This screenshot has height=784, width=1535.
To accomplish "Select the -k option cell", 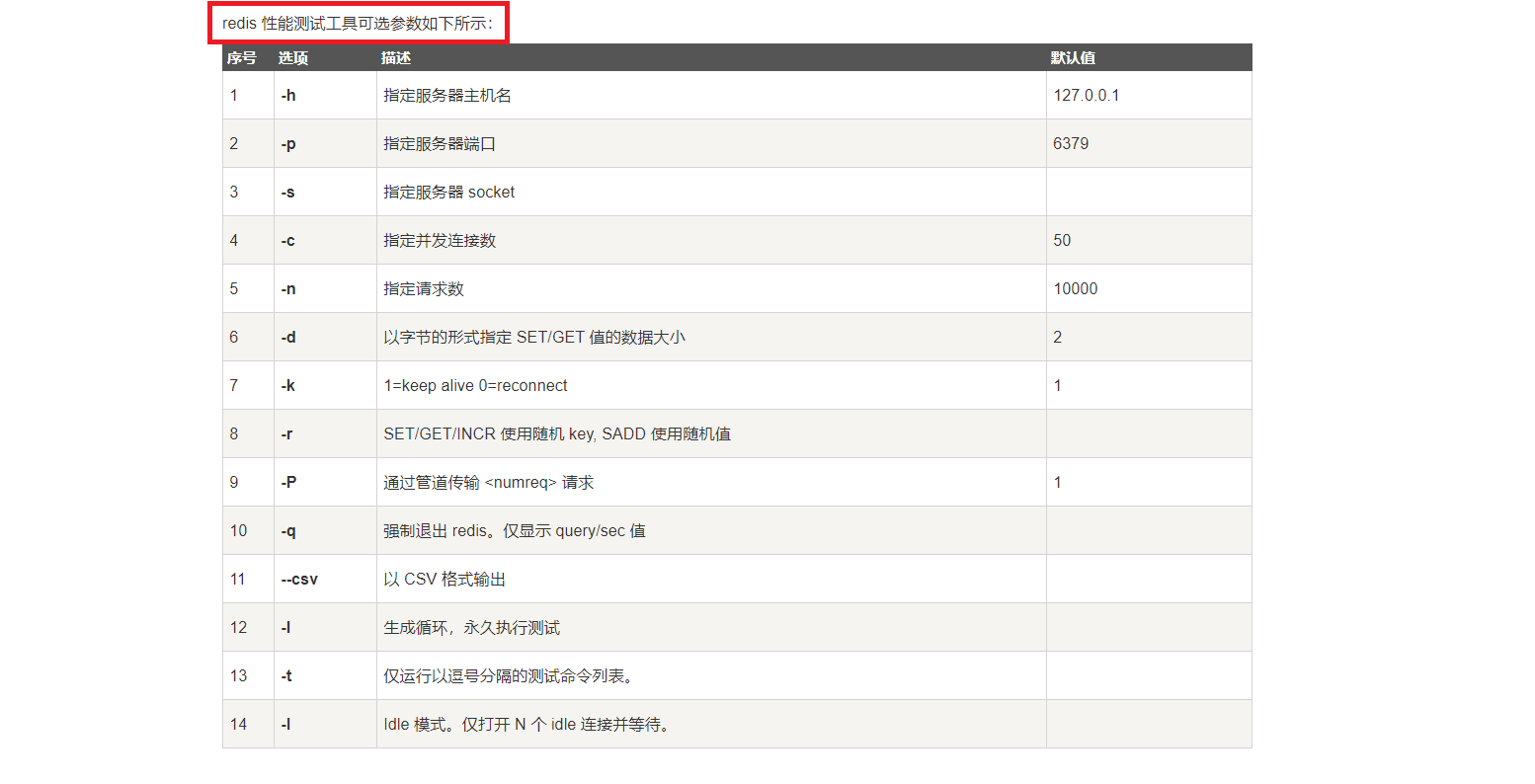I will click(x=287, y=386).
